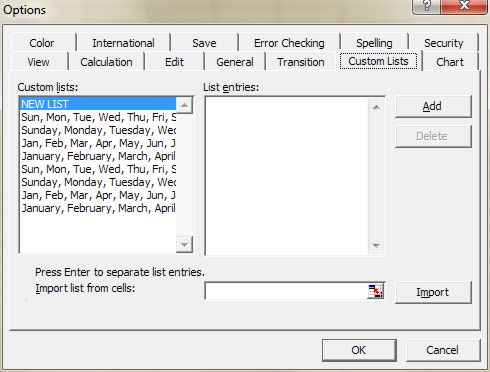Confirm with the OK button
Viewport: 490px width, 372px height.
pyautogui.click(x=359, y=350)
